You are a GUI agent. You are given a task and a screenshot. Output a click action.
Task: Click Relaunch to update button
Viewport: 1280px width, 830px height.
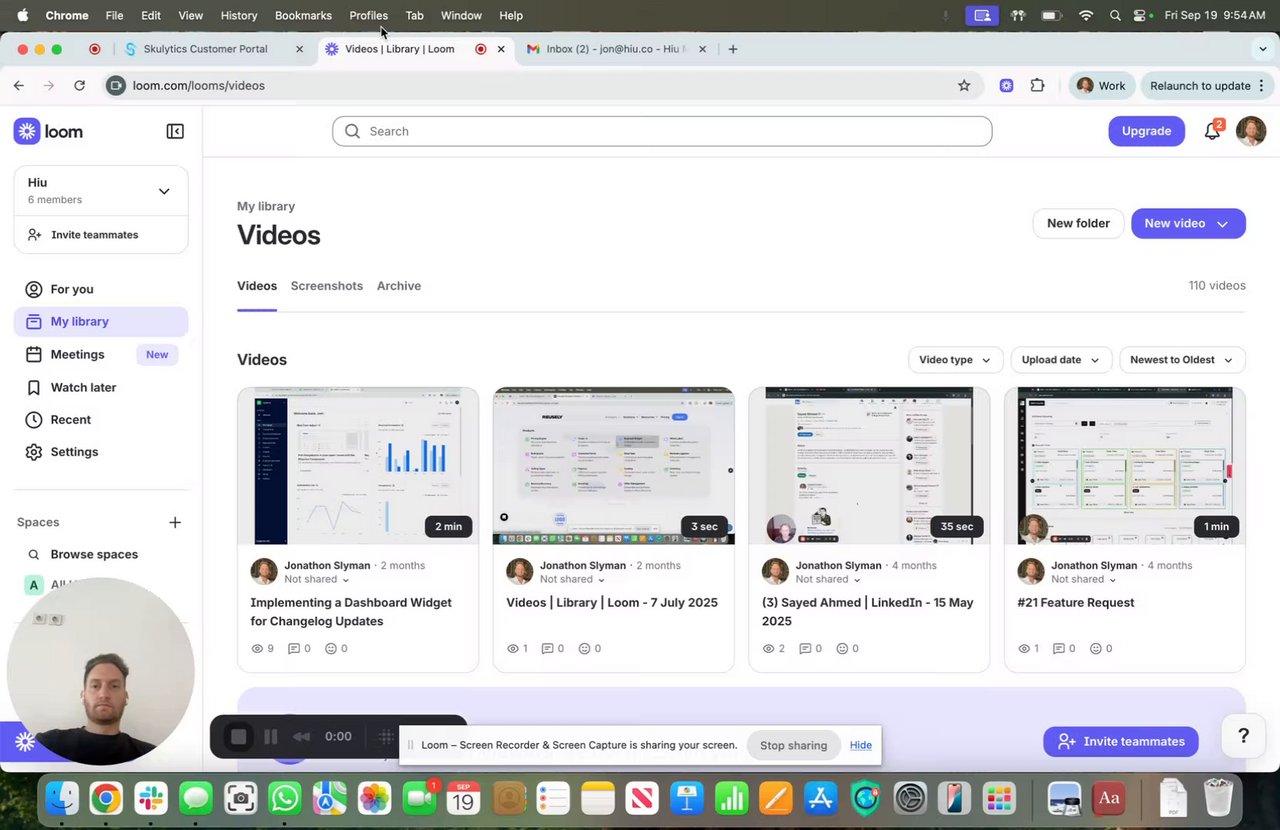point(1207,86)
